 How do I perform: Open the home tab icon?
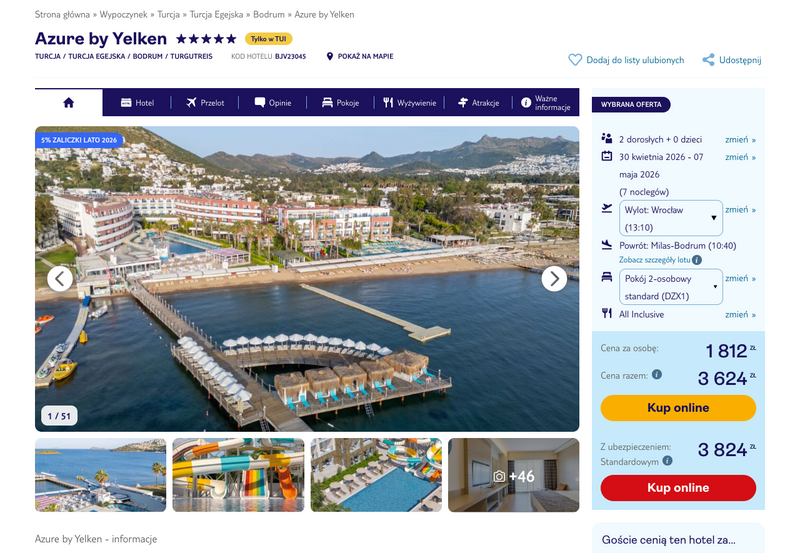pos(68,103)
